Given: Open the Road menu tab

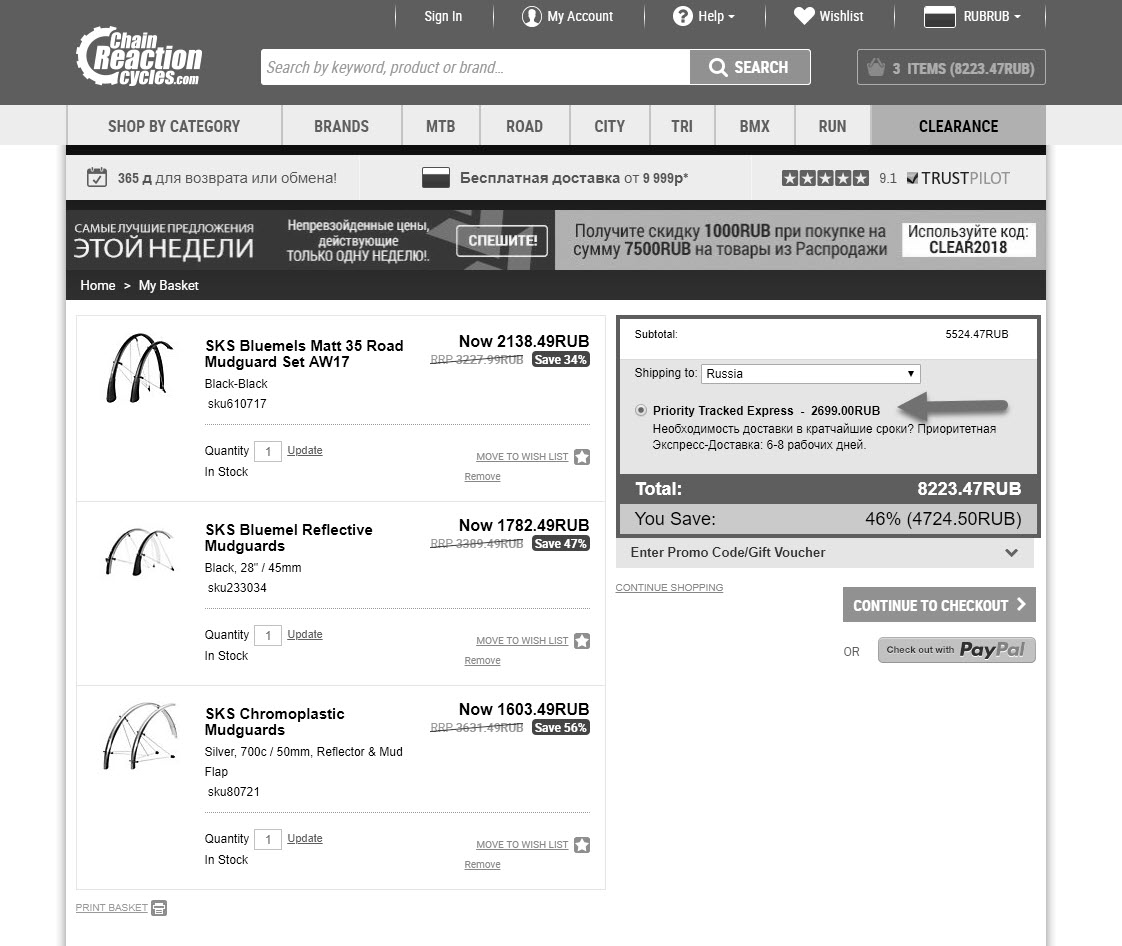Looking at the screenshot, I should pyautogui.click(x=525, y=126).
